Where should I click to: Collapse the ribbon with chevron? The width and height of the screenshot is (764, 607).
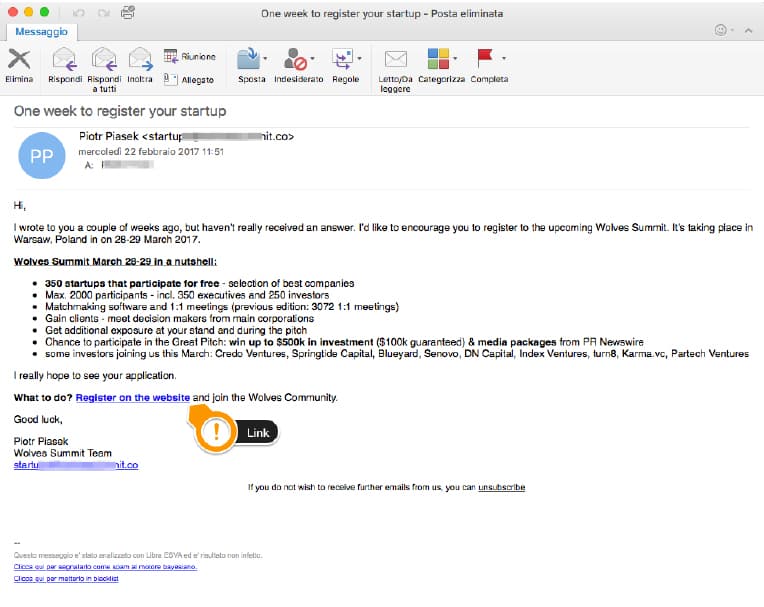(748, 31)
